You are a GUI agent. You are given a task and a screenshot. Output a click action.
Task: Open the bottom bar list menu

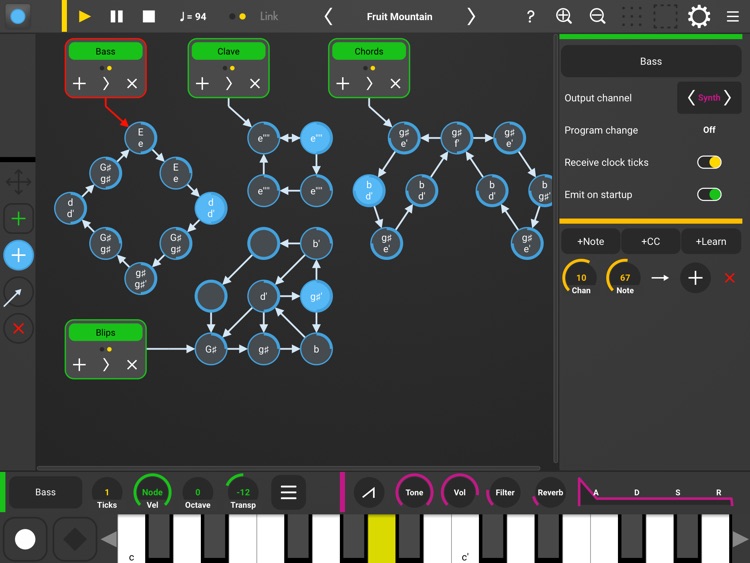pos(288,492)
